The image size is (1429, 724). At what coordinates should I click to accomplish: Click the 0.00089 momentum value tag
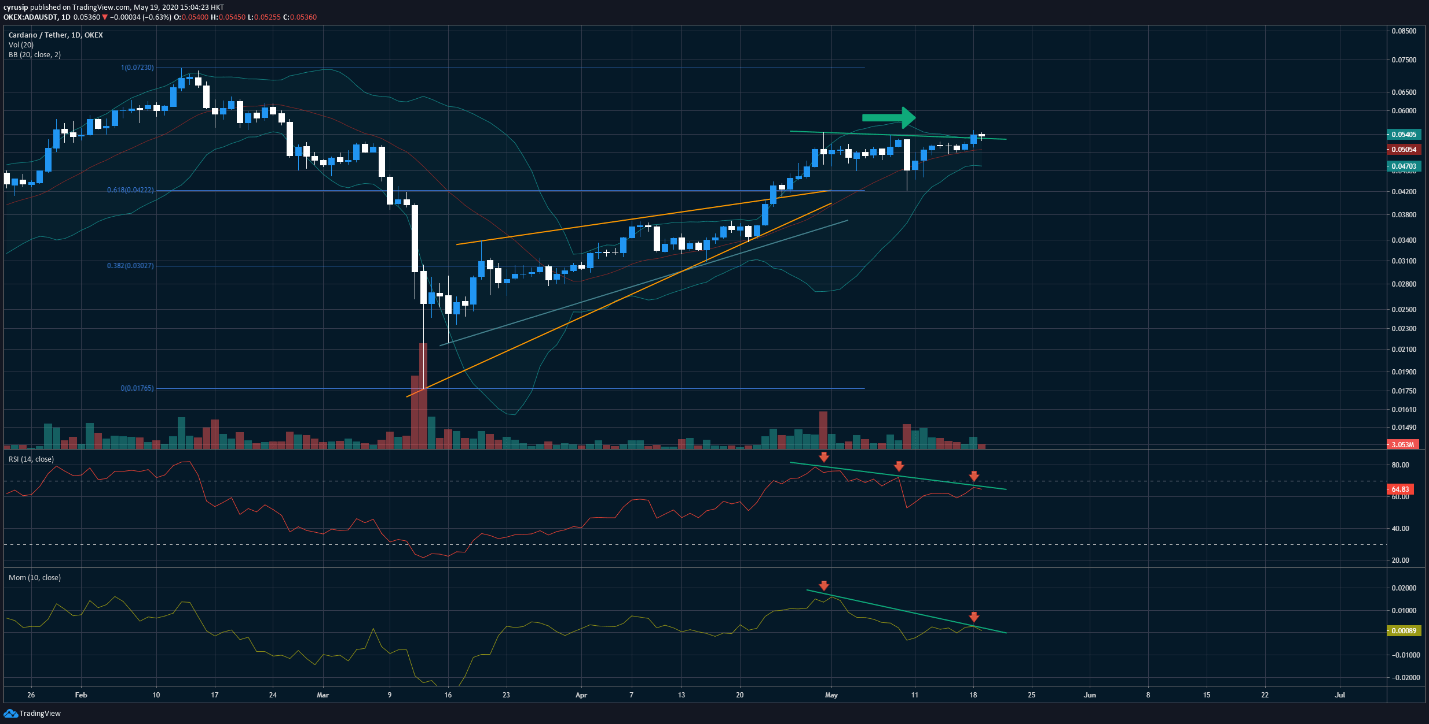coord(1405,630)
